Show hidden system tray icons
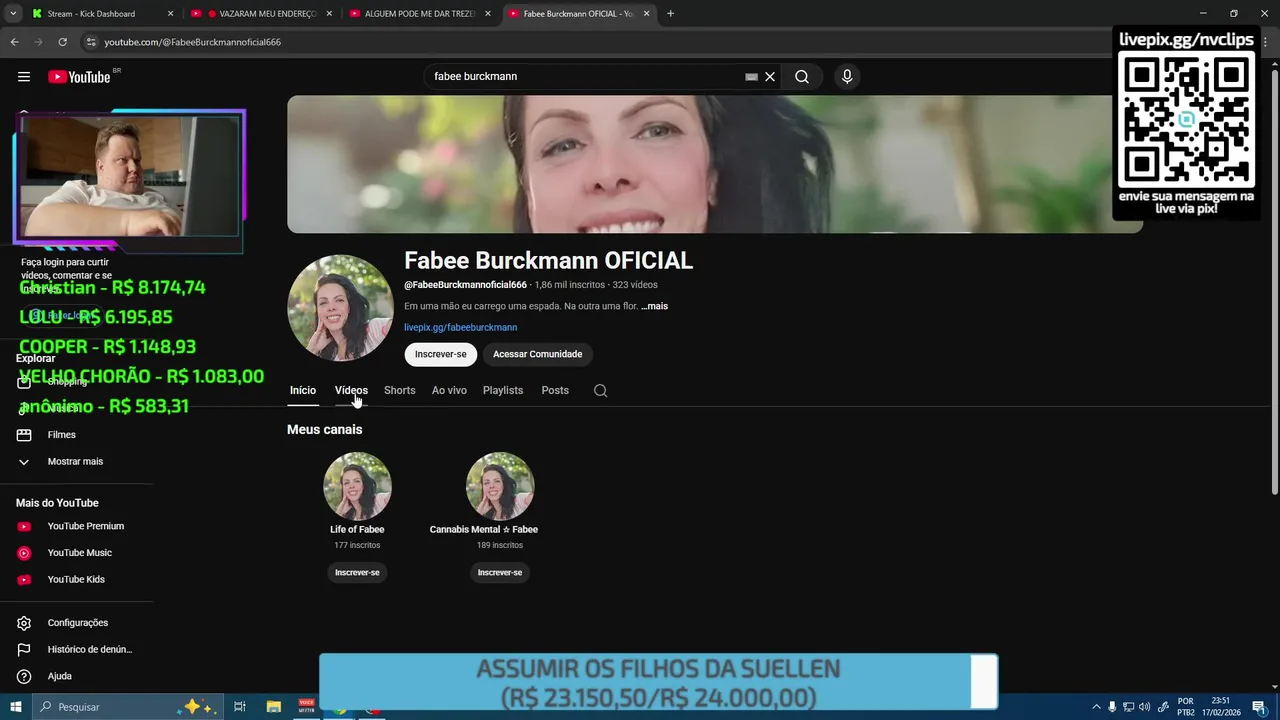 (1096, 707)
